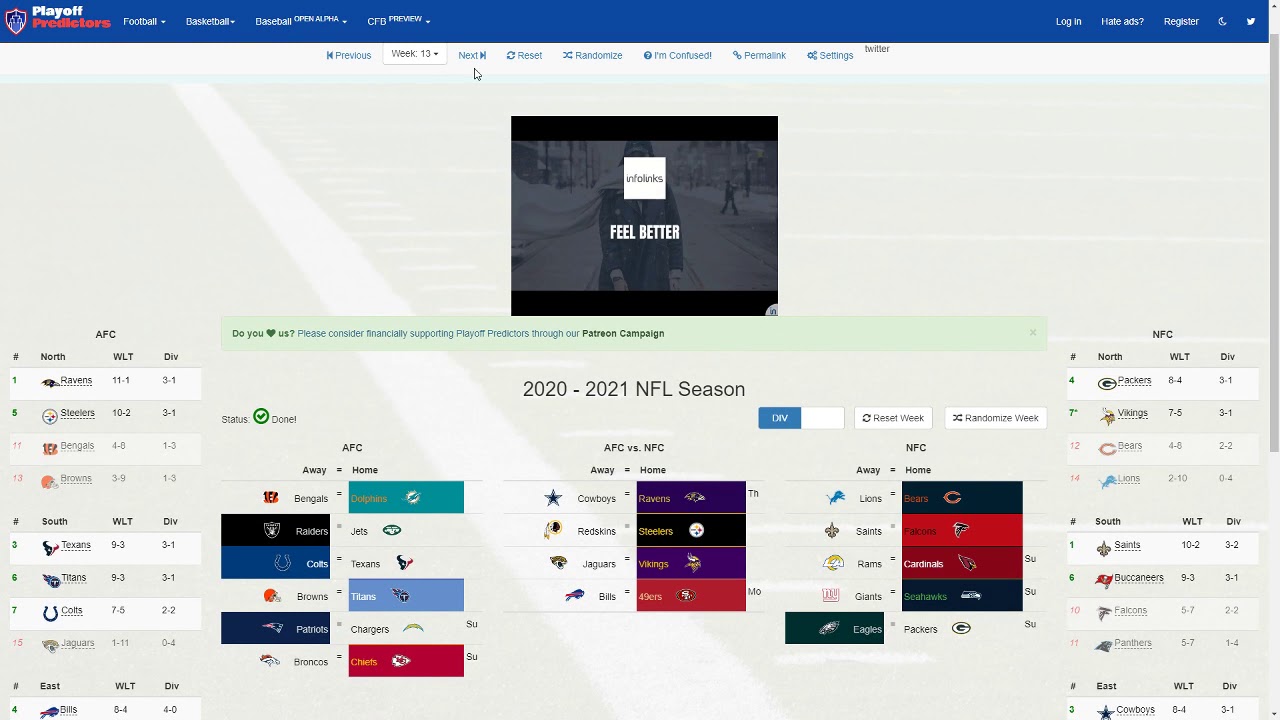Click Falcons logo in Saints matchup

coord(960,531)
